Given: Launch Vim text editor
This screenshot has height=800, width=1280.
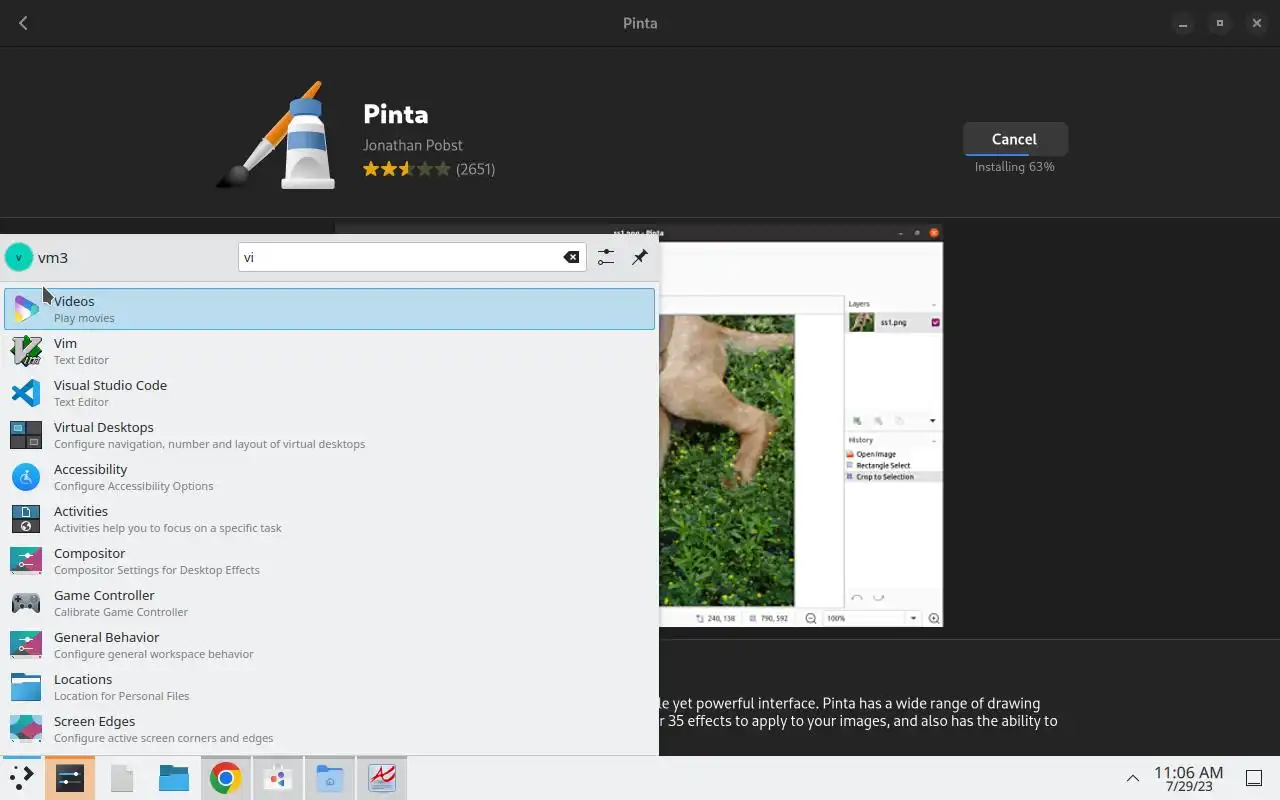Looking at the screenshot, I should coord(330,351).
